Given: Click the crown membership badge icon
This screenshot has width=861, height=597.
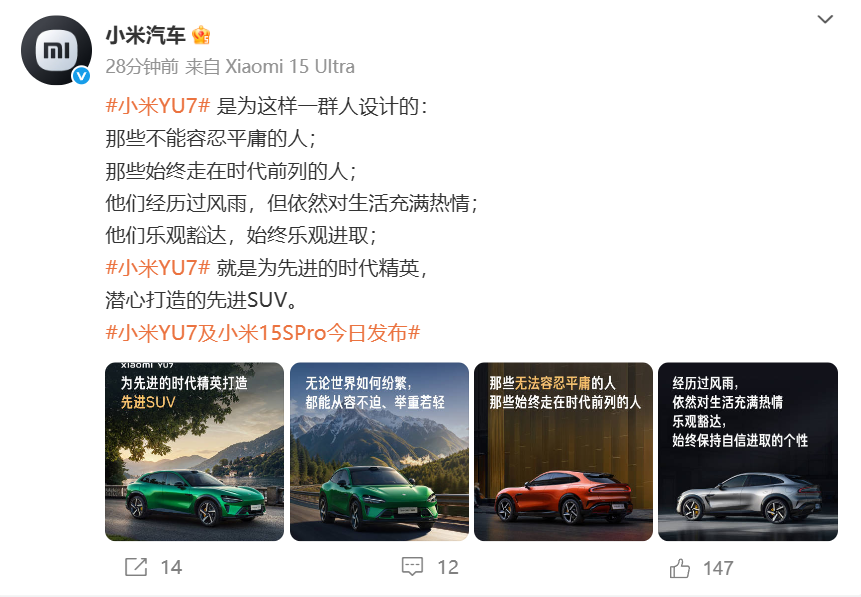Looking at the screenshot, I should click(x=201, y=36).
